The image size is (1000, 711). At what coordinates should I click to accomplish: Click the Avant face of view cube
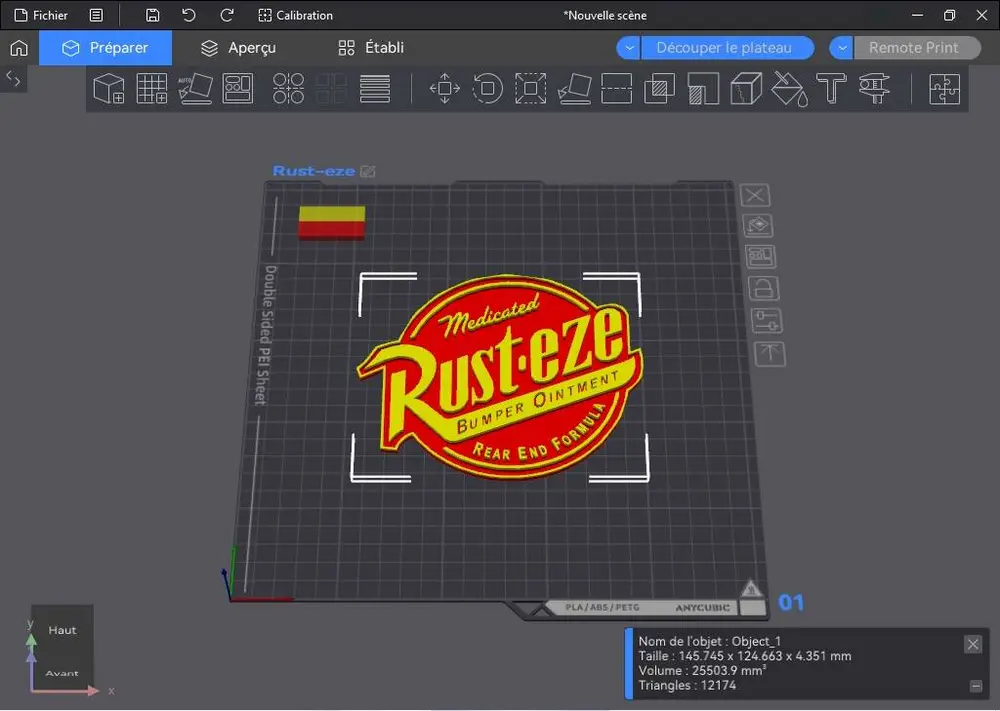click(x=62, y=672)
